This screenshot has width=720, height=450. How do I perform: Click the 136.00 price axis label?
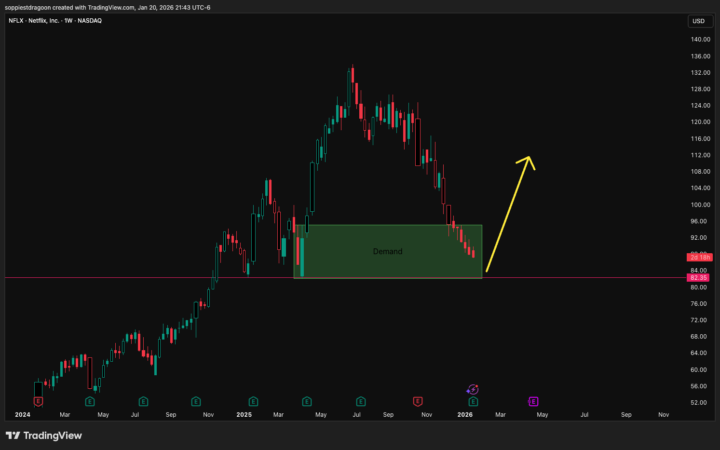coord(701,56)
